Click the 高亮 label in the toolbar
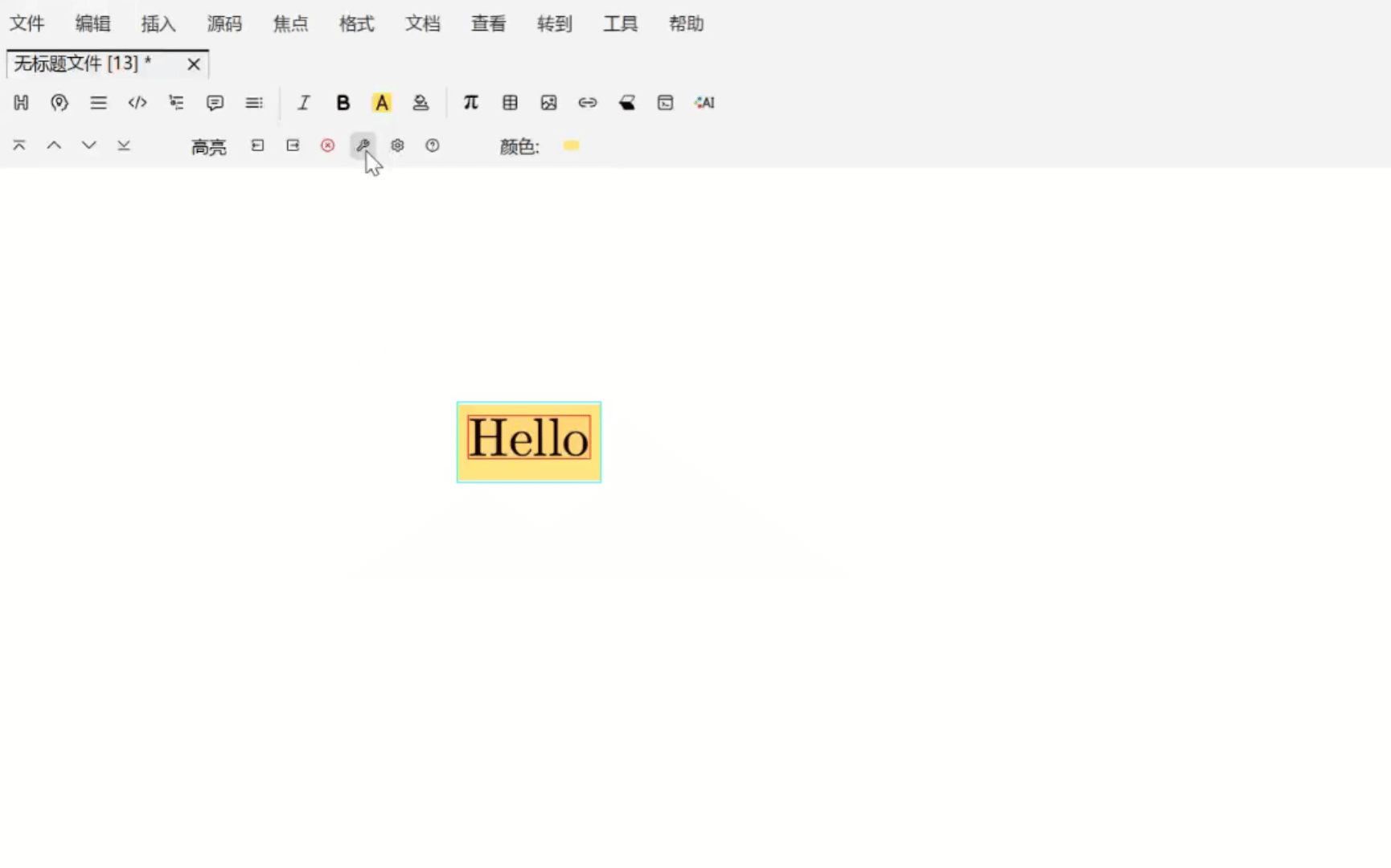The height and width of the screenshot is (868, 1391). point(208,146)
